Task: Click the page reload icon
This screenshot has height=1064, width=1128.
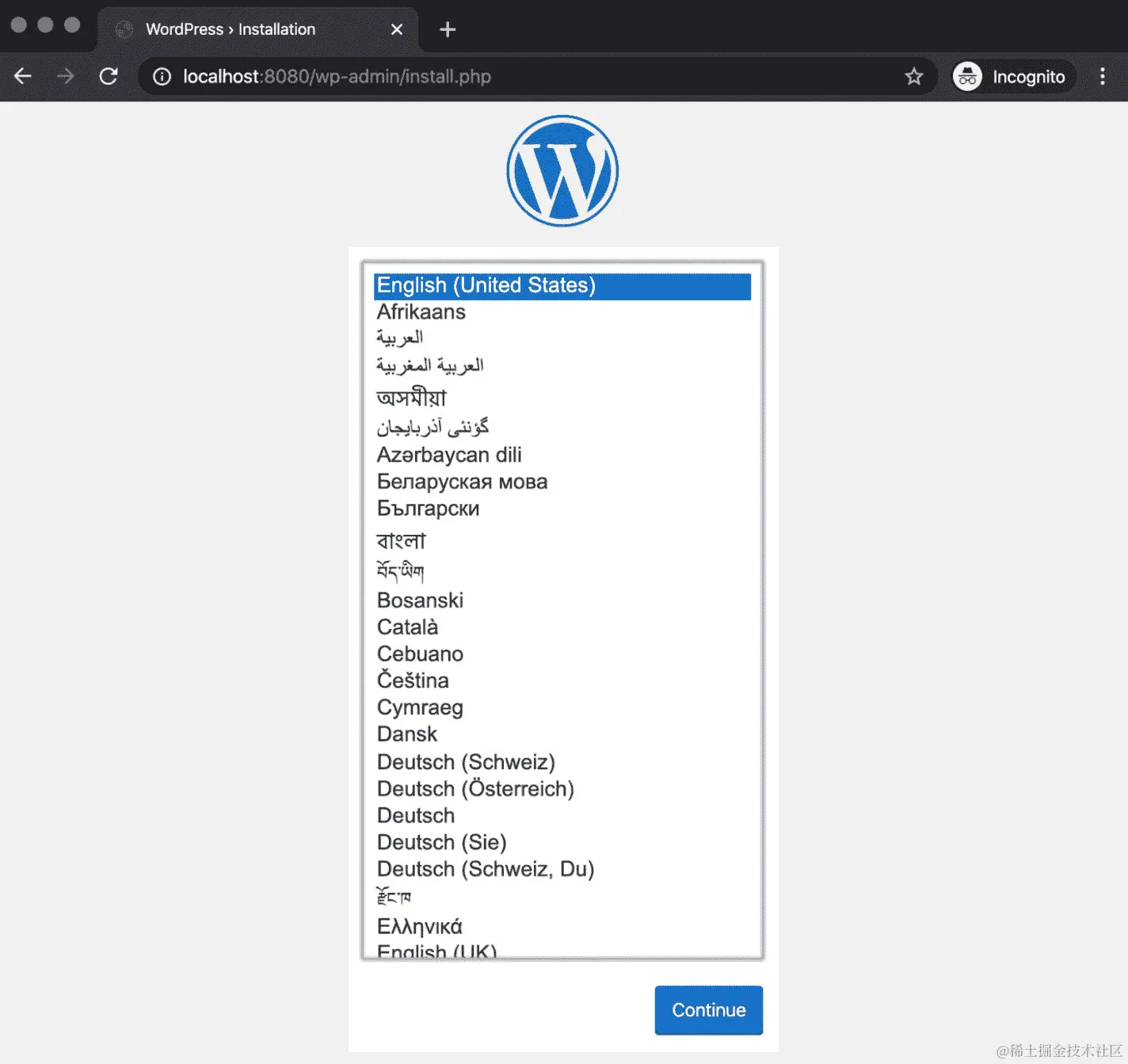Action: [x=109, y=76]
